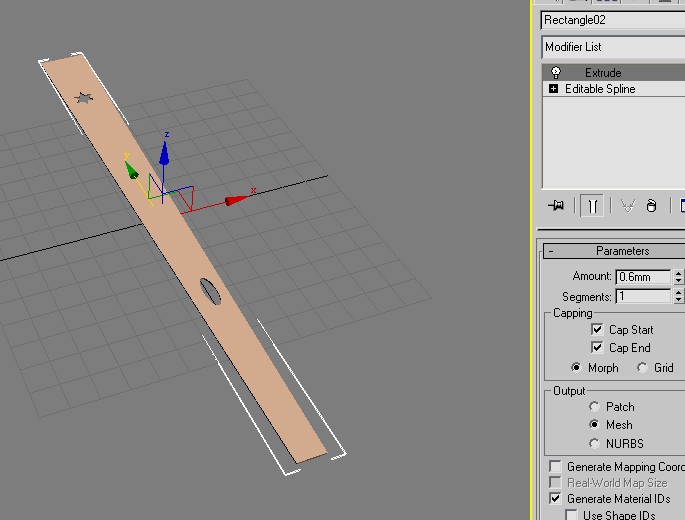Click the Configure Modifier Sets icon
Image resolution: width=685 pixels, height=520 pixels.
[x=681, y=205]
